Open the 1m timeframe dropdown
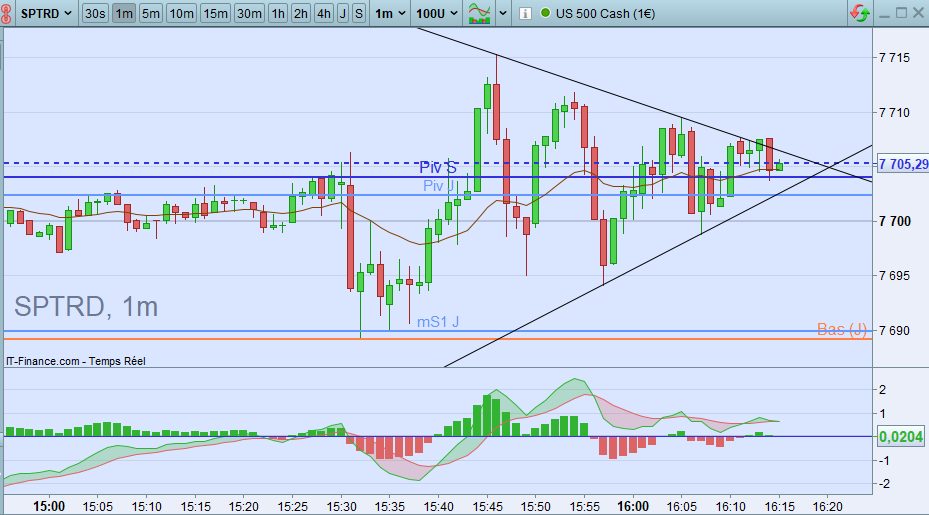929x515 pixels. tap(390, 13)
